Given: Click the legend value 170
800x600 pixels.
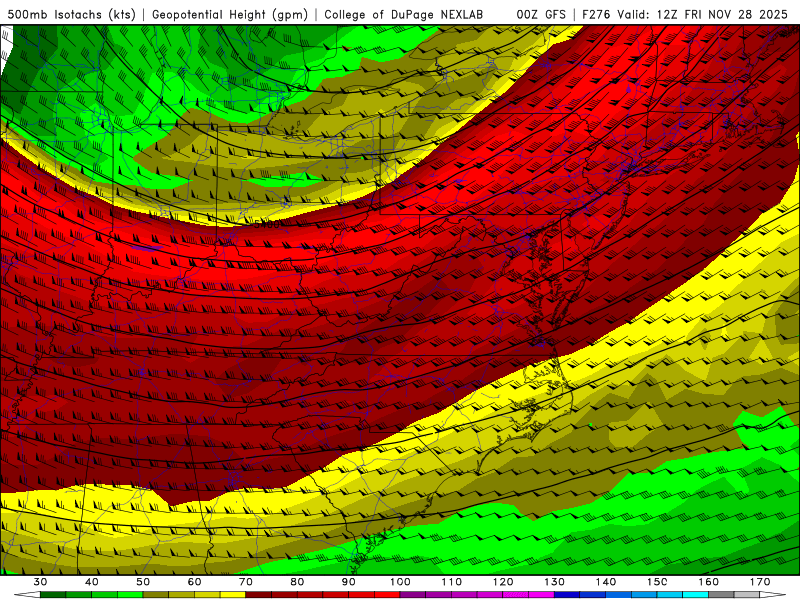Looking at the screenshot, I should click(760, 582).
